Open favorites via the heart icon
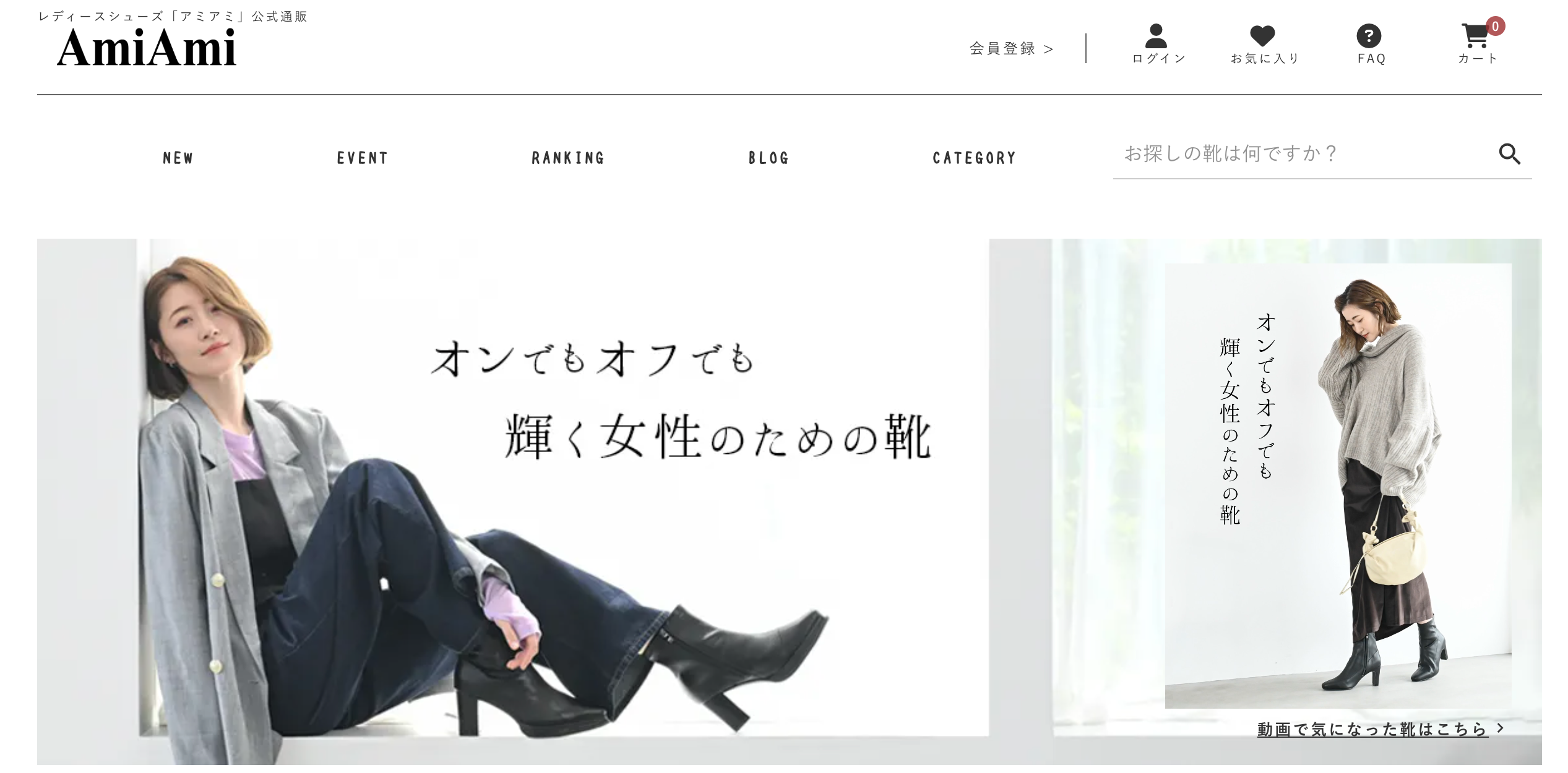Screen dimensions: 1568x773 [x=1262, y=36]
